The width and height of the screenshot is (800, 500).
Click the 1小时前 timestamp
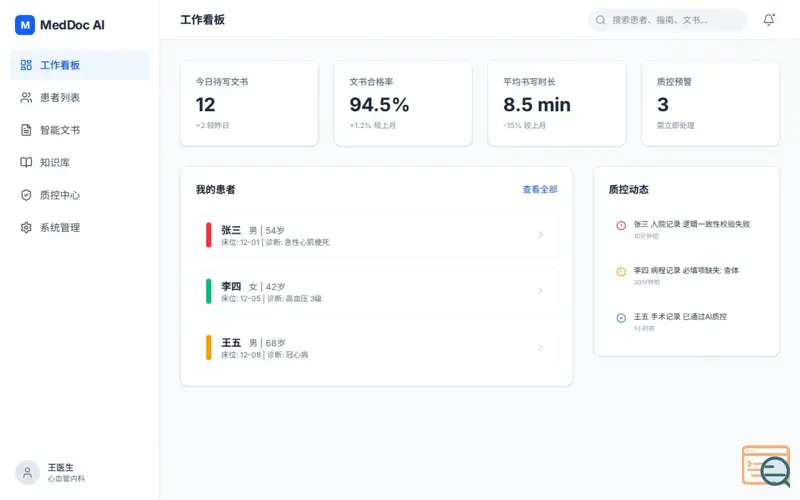[x=644, y=329]
